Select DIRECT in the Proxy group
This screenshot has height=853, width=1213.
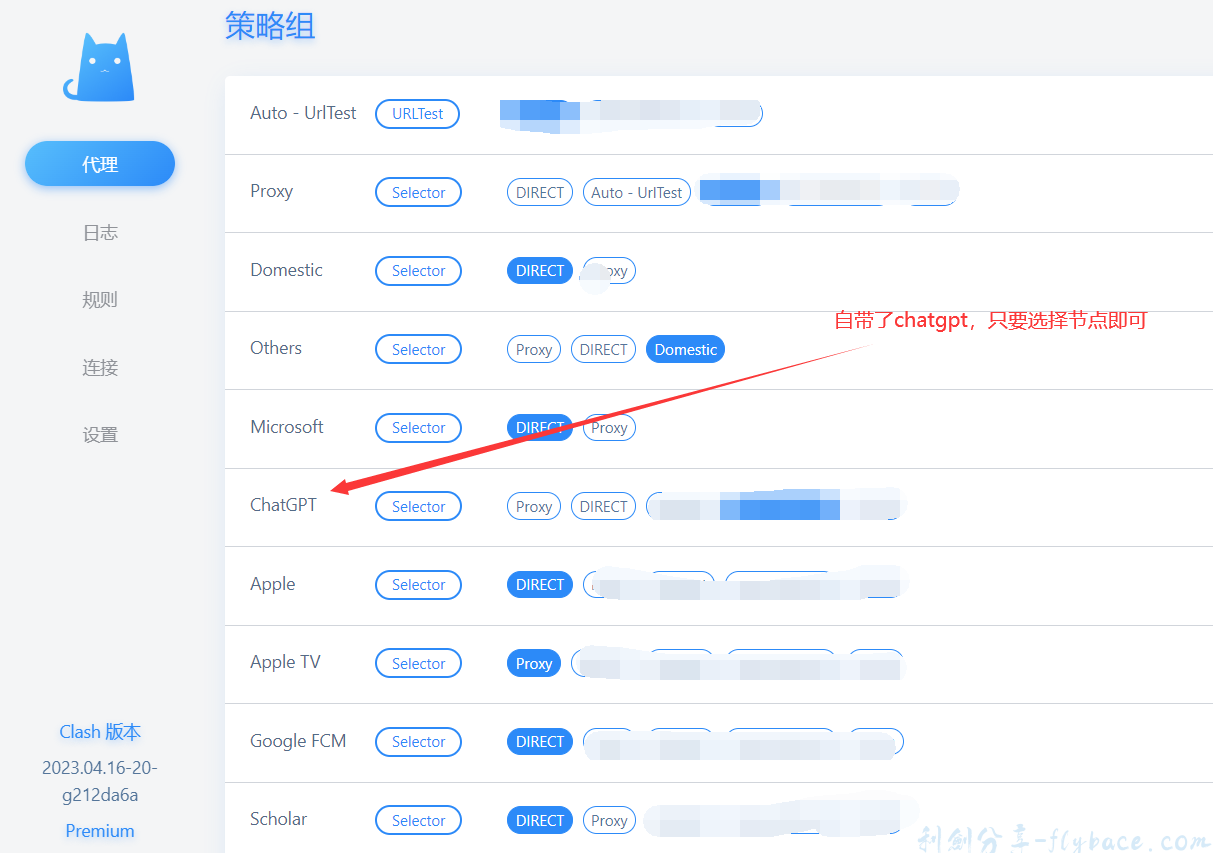coord(540,192)
